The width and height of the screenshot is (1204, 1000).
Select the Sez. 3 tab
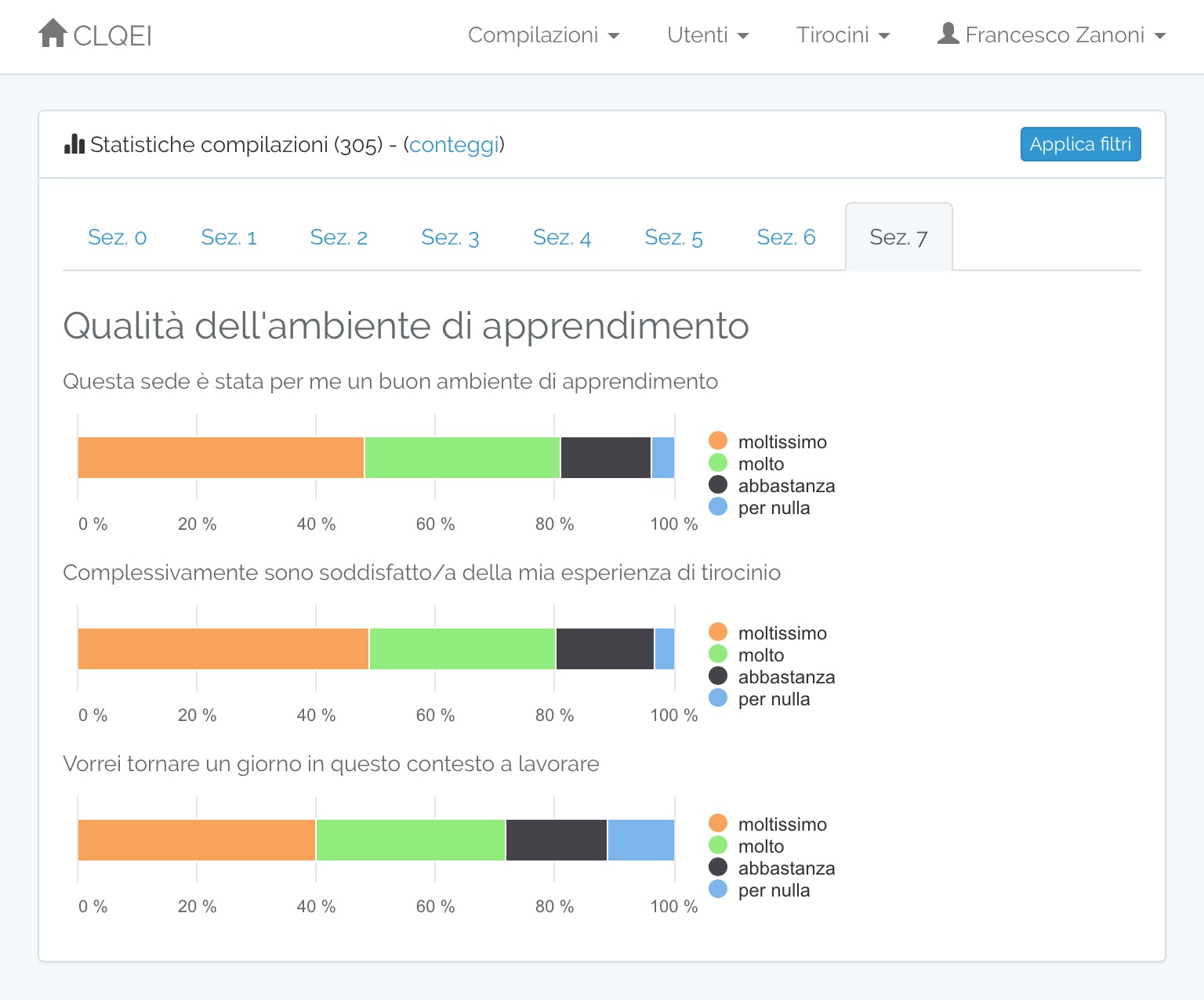coord(450,237)
